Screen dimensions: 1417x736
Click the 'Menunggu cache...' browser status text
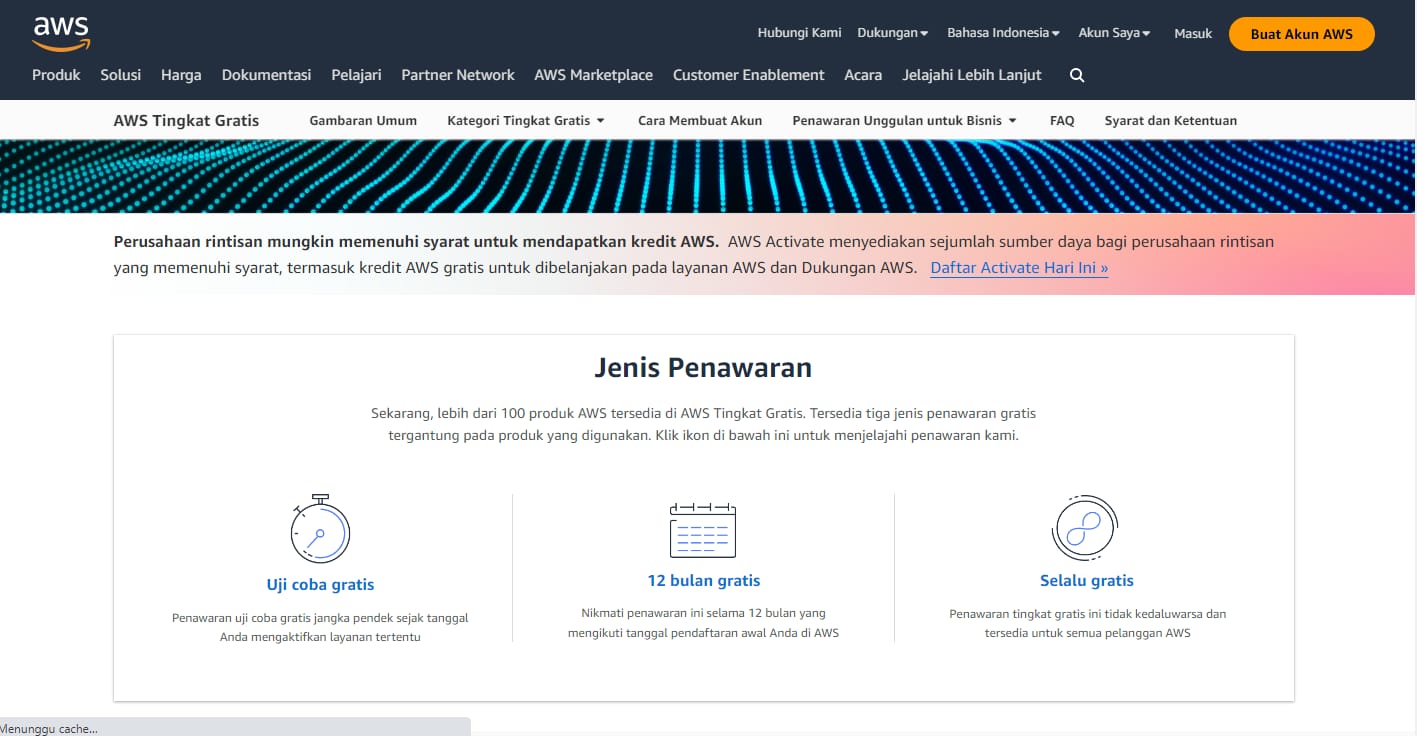[49, 728]
